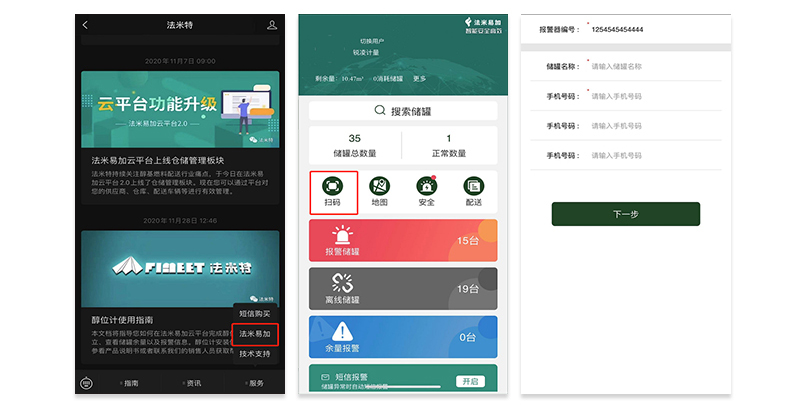Switch to keyboard input icon in bottom bar

(87, 384)
